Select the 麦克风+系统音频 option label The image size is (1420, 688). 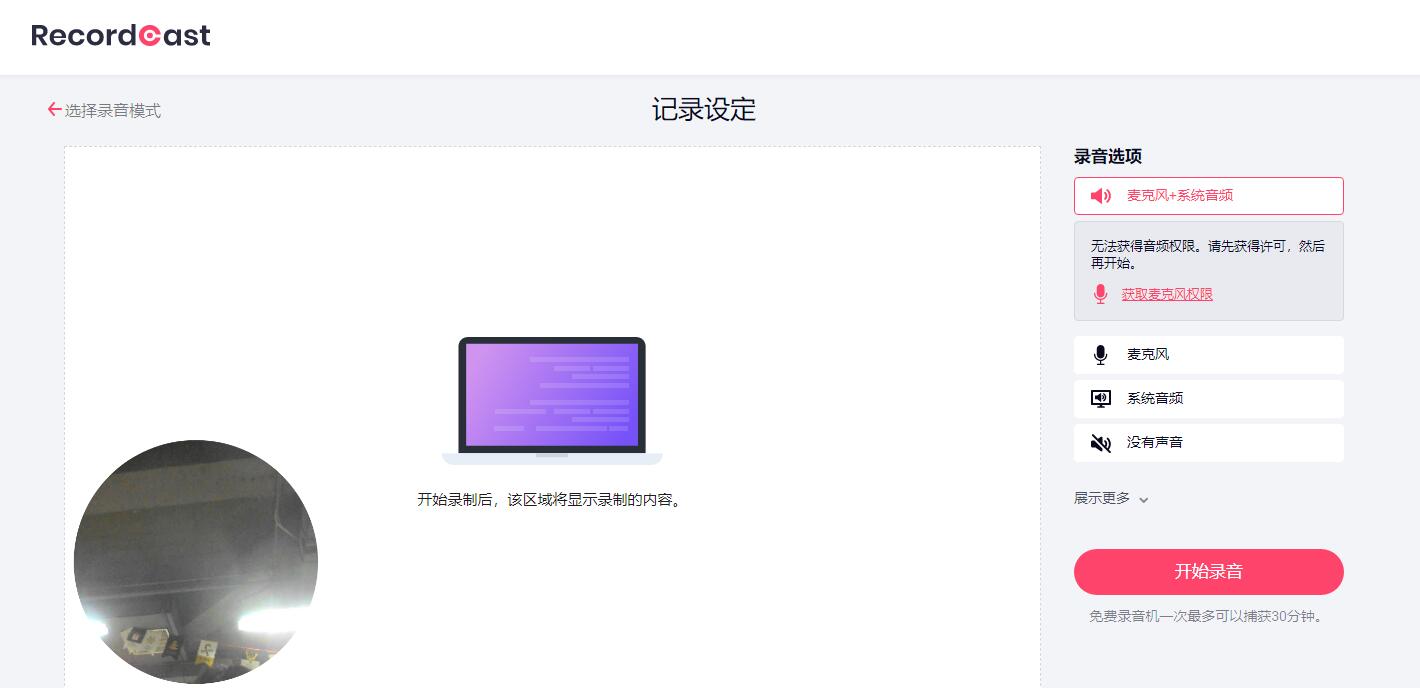click(x=1179, y=196)
